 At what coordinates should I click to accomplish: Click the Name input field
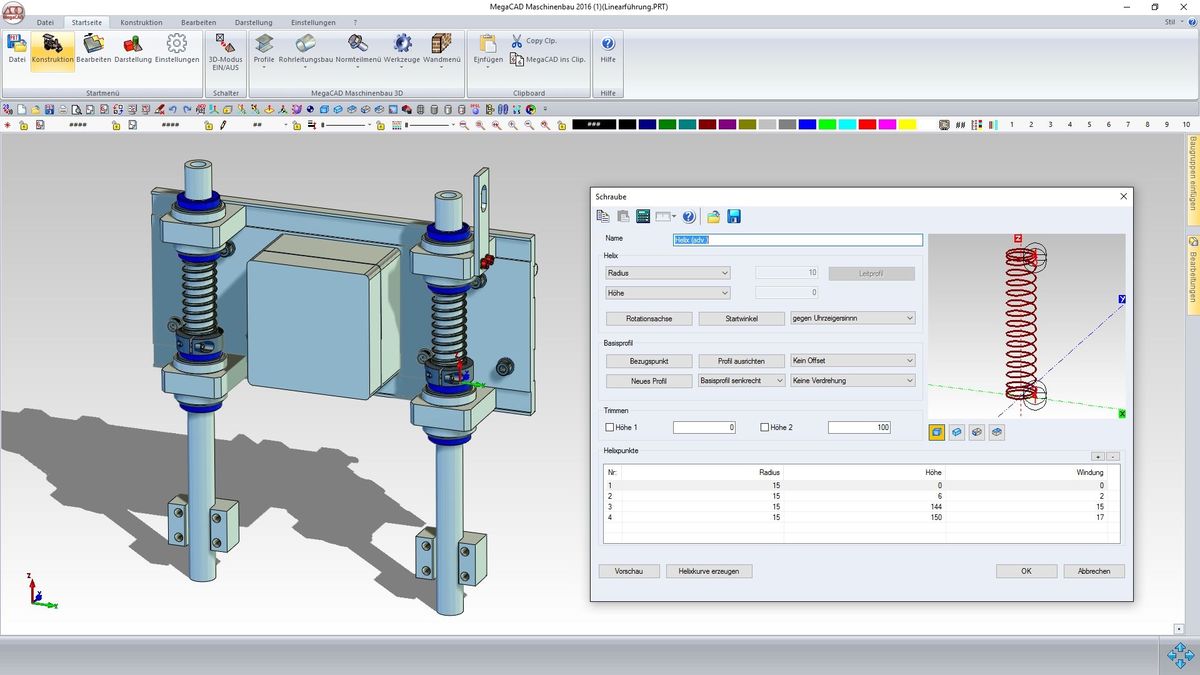tap(797, 240)
